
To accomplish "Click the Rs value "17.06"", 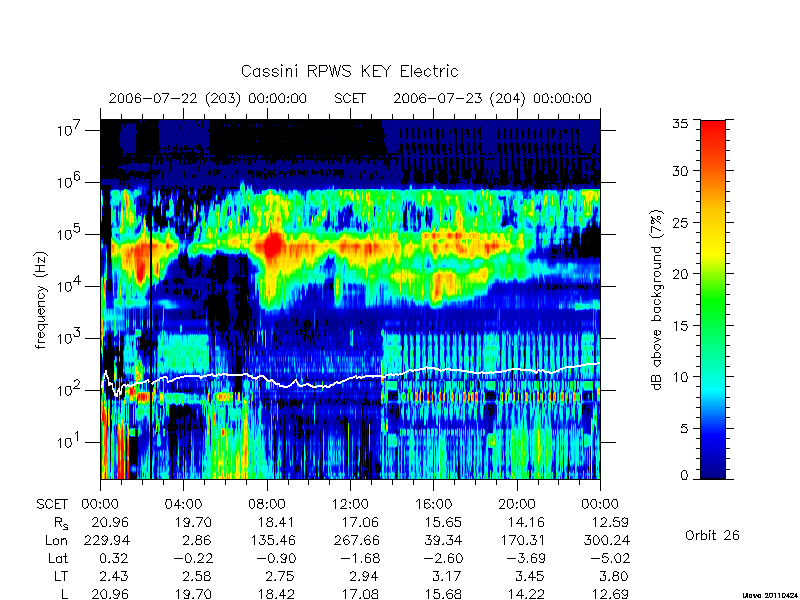I will [x=361, y=522].
